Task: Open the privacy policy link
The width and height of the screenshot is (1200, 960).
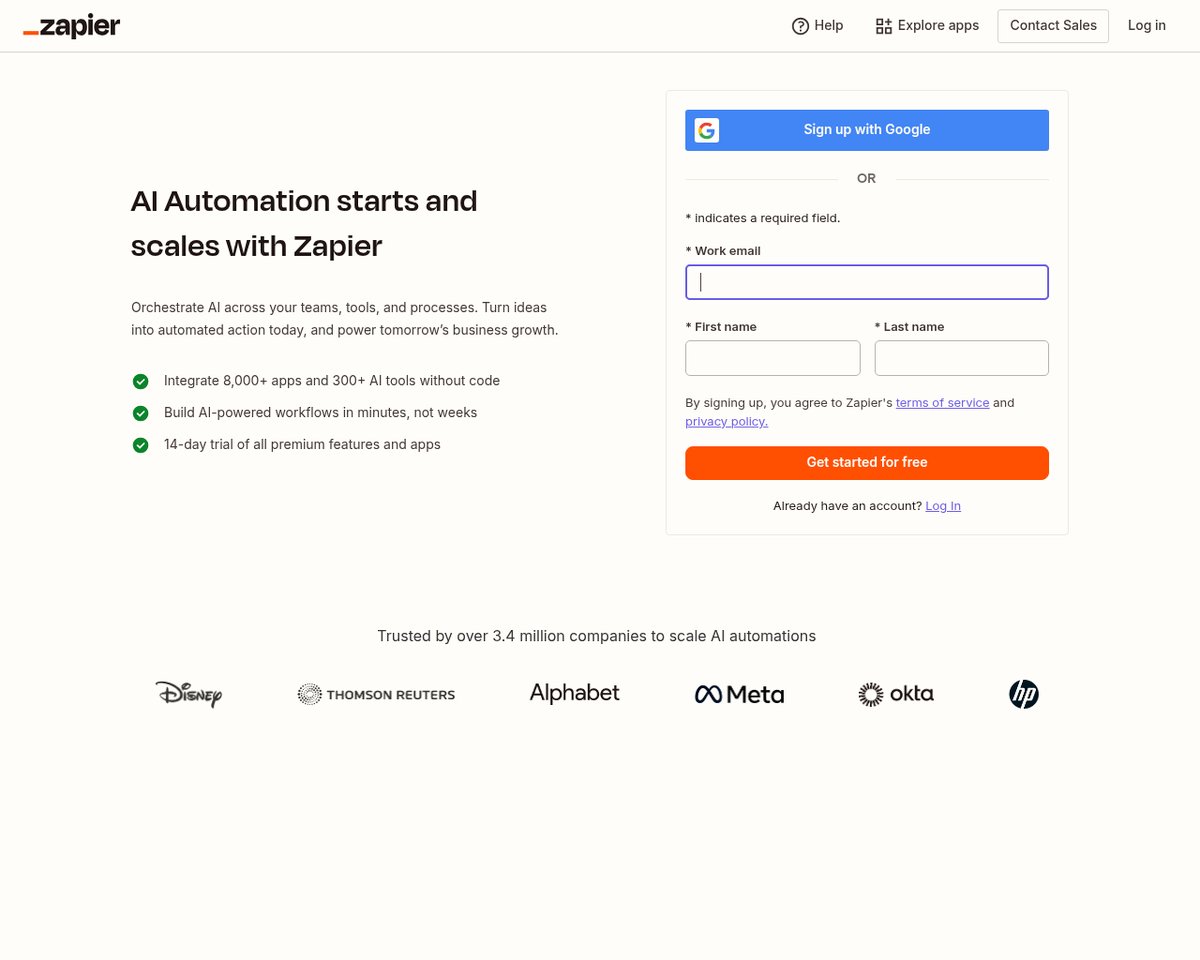Action: click(727, 422)
